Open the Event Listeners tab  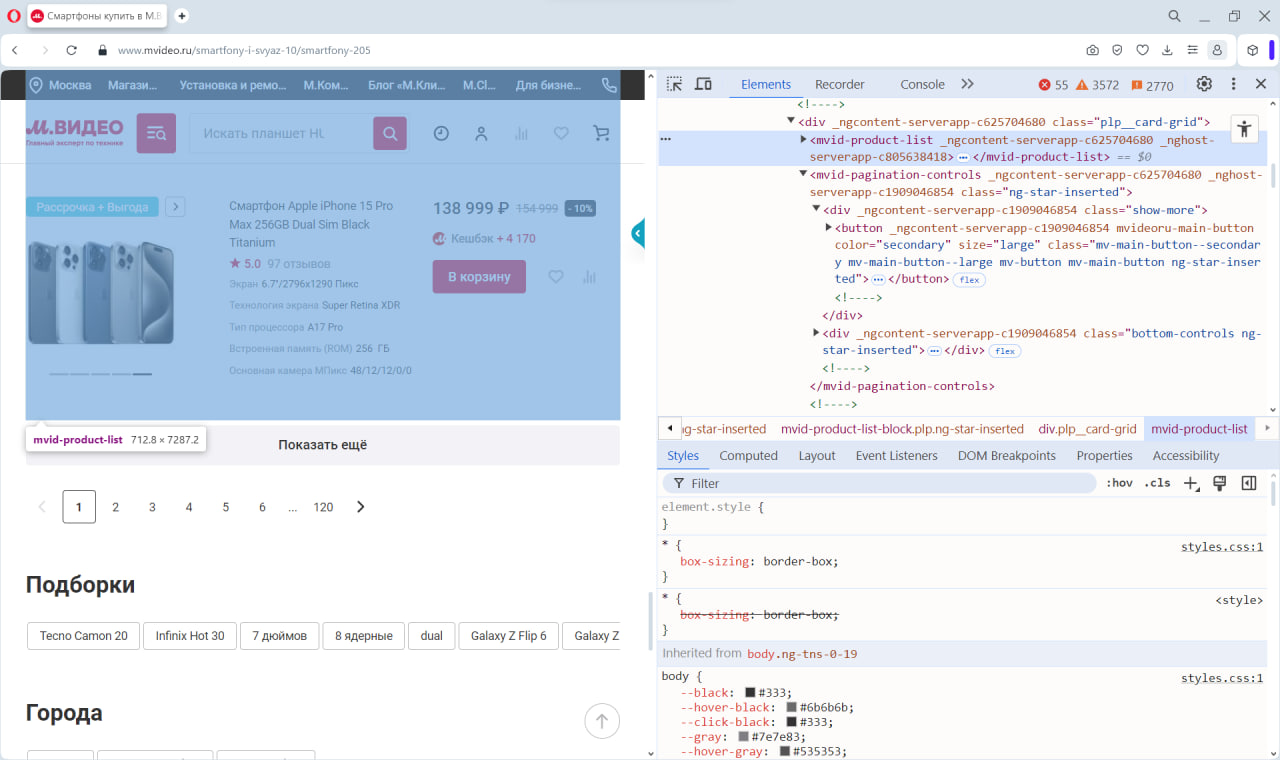pos(897,455)
